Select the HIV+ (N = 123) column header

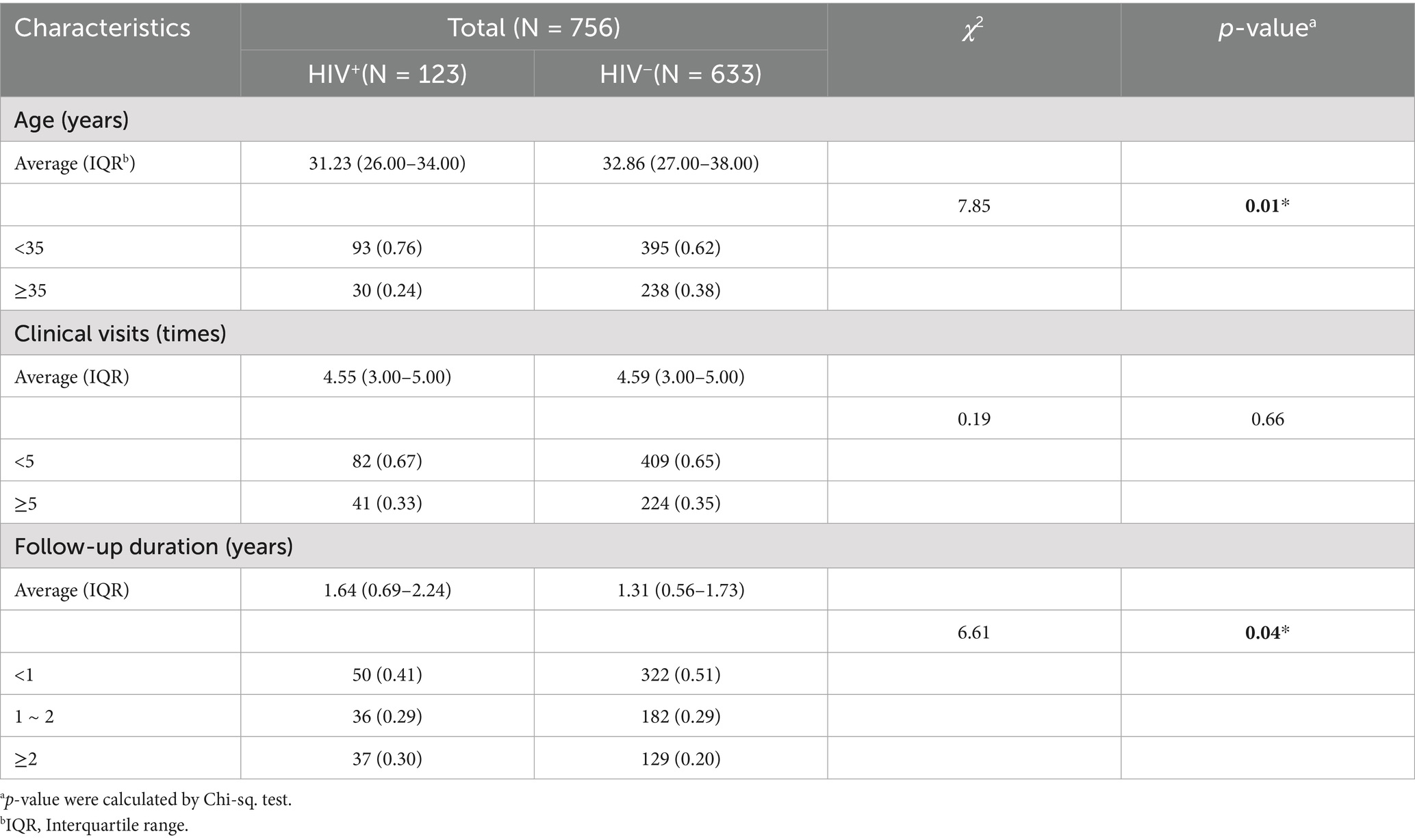point(387,74)
